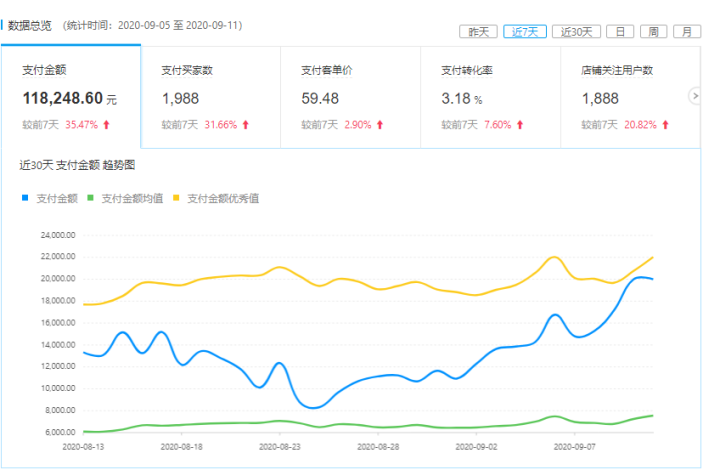Click the right arrow to show more metrics
The image size is (720, 470).
coord(695,96)
